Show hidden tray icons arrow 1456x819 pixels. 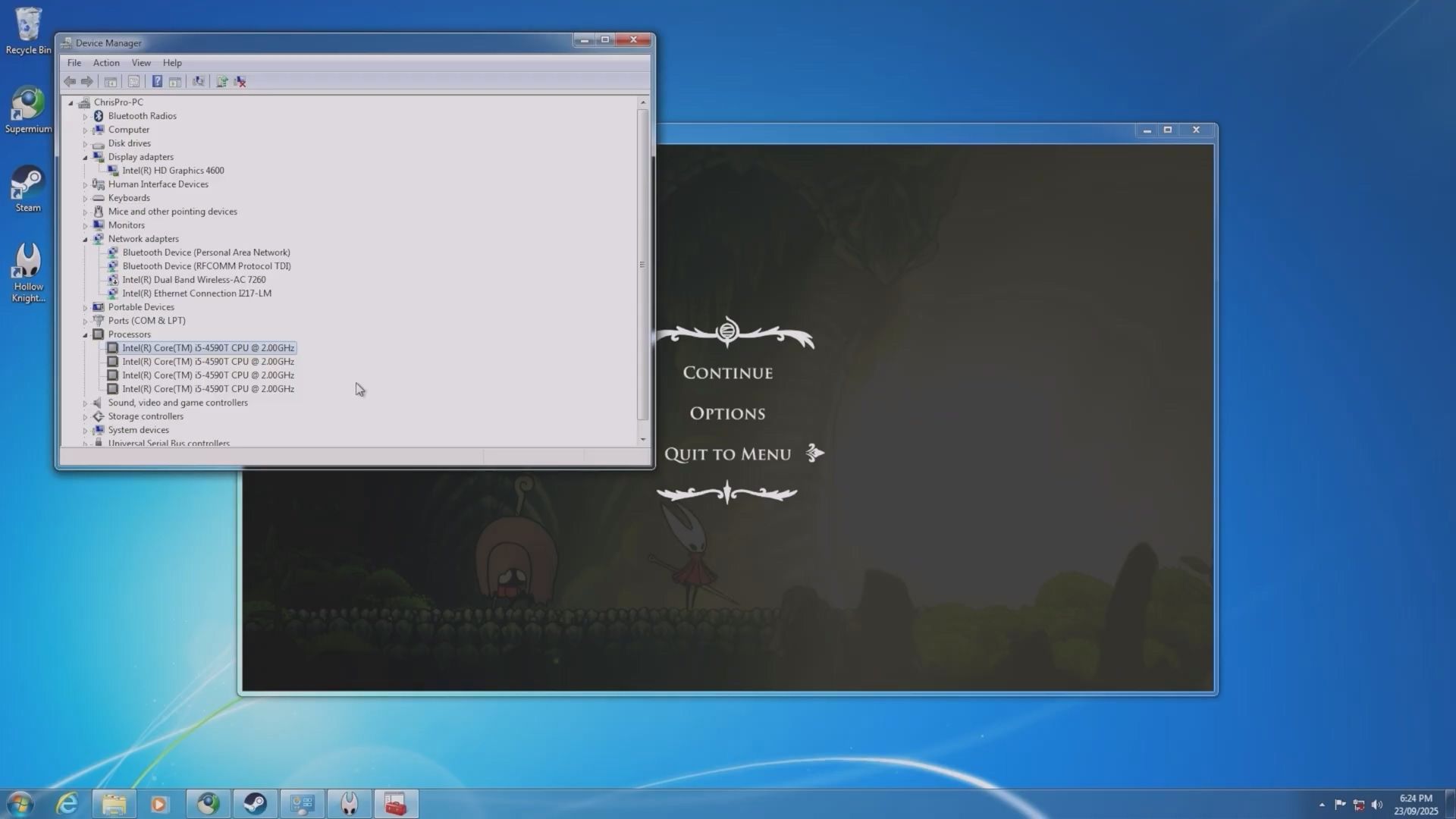(x=1322, y=805)
